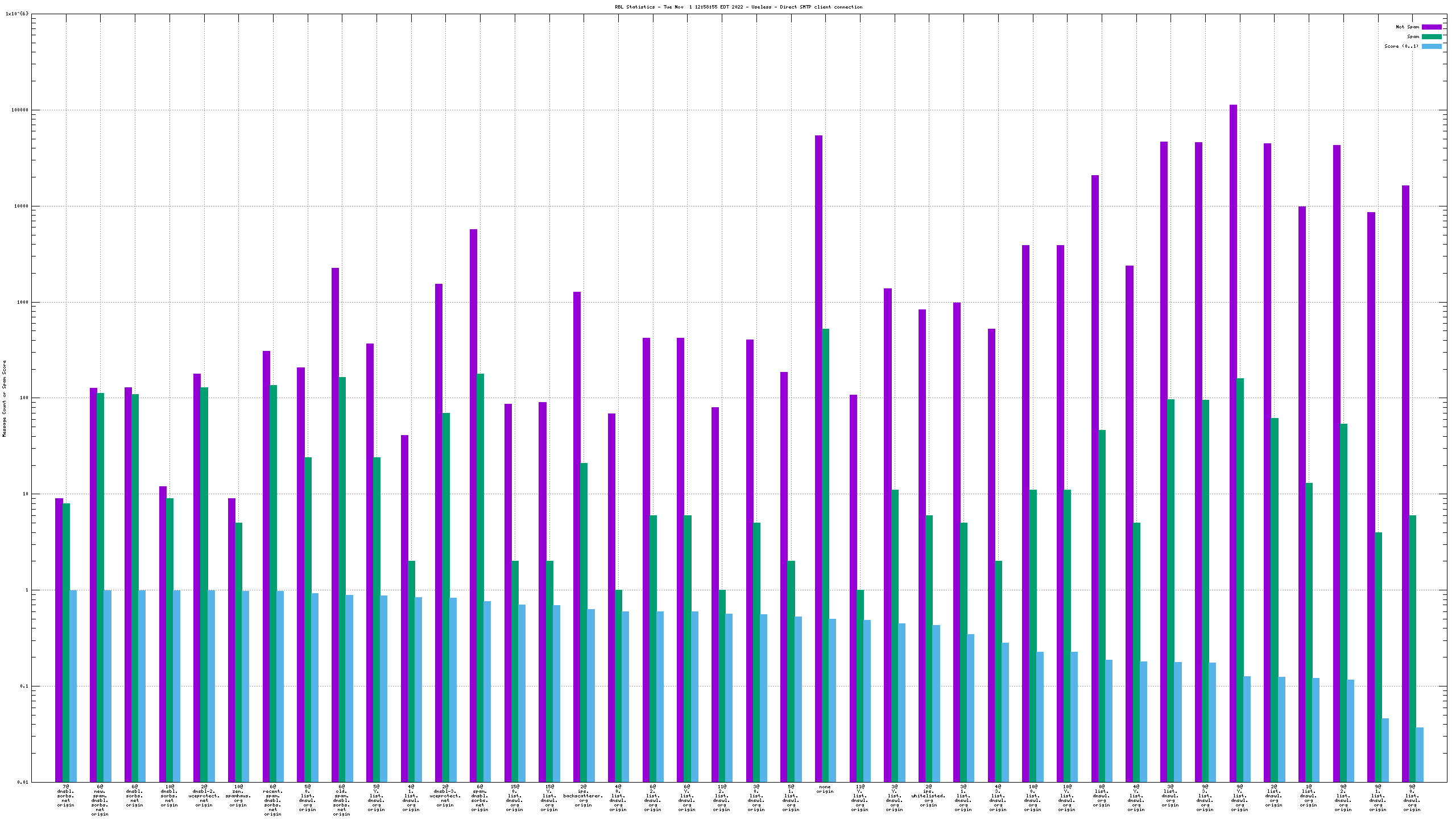Click the recent.spam.dnsbl.sorbs.net x-axis label

coord(273,800)
